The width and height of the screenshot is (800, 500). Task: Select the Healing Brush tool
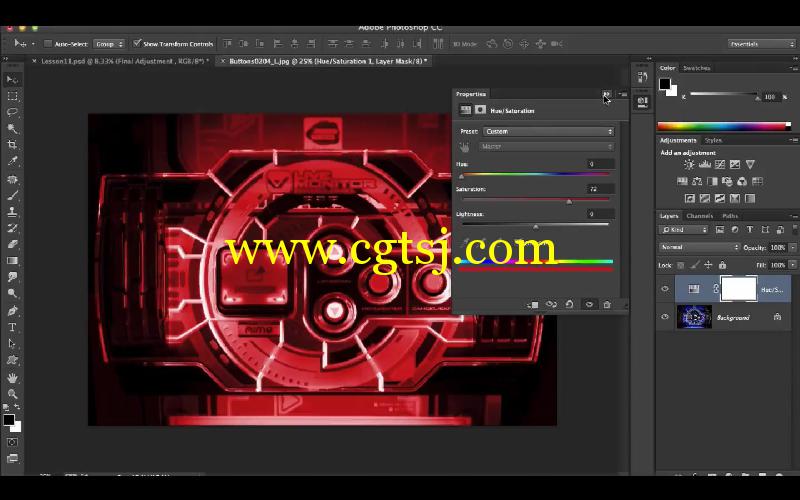pyautogui.click(x=12, y=179)
